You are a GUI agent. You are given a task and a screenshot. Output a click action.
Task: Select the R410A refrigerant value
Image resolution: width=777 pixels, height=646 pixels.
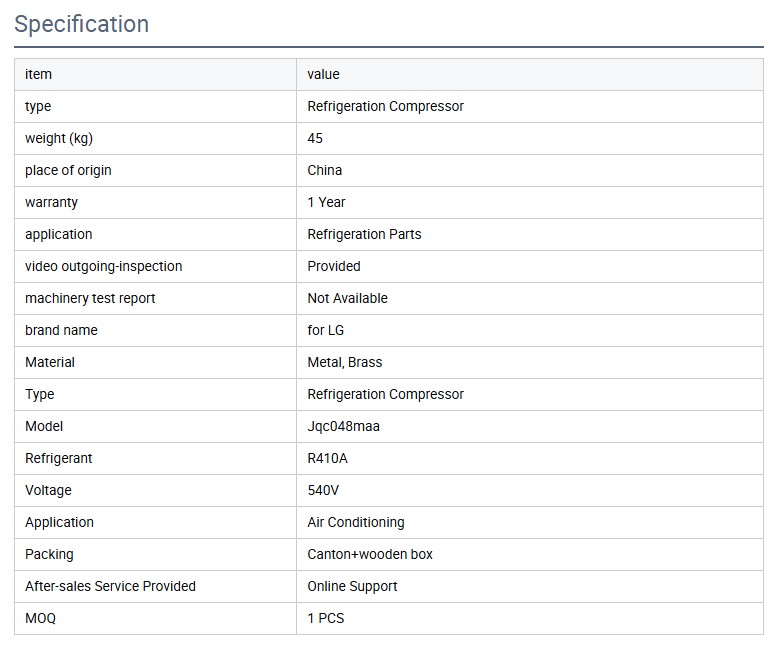coord(327,458)
